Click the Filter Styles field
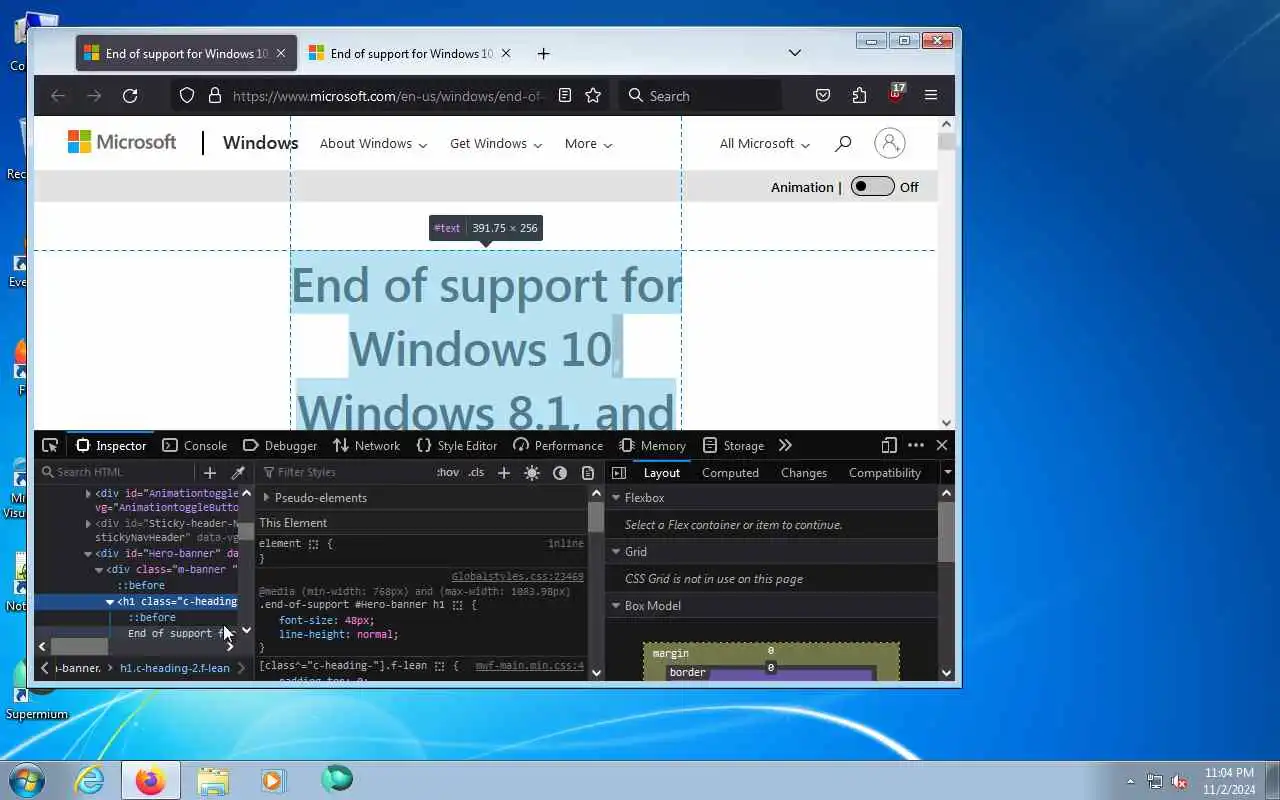1280x800 pixels. point(345,473)
